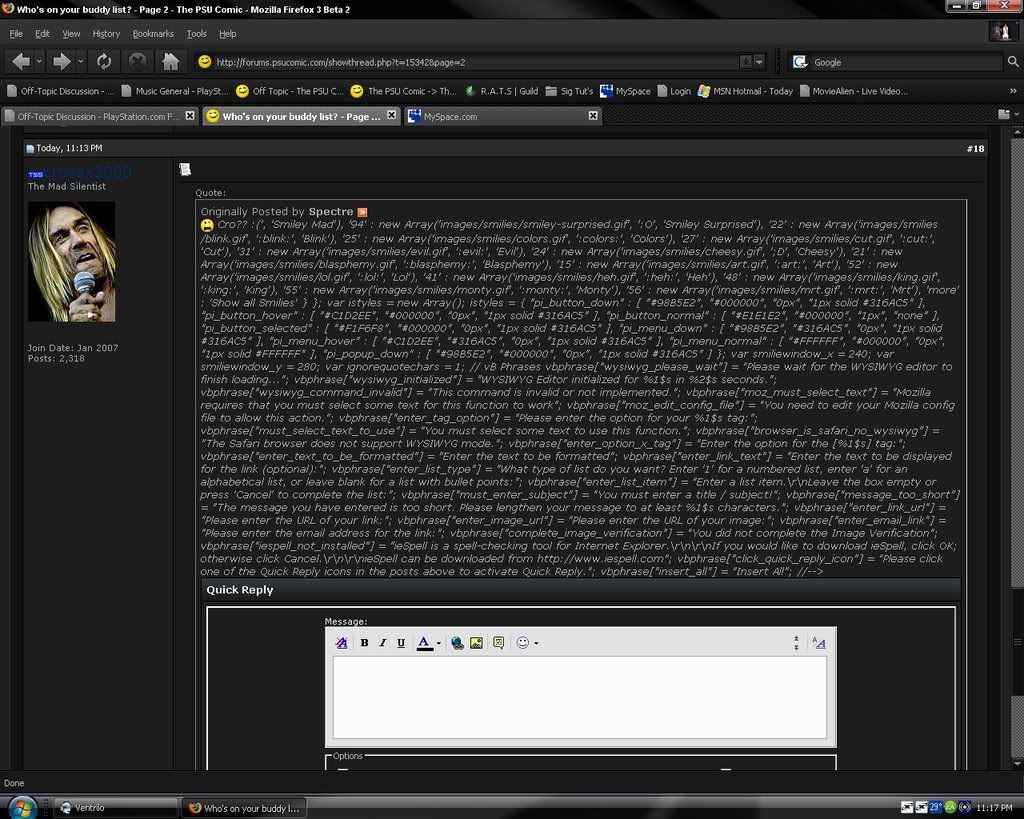Click the page vertical scrollbar

click(1017, 449)
